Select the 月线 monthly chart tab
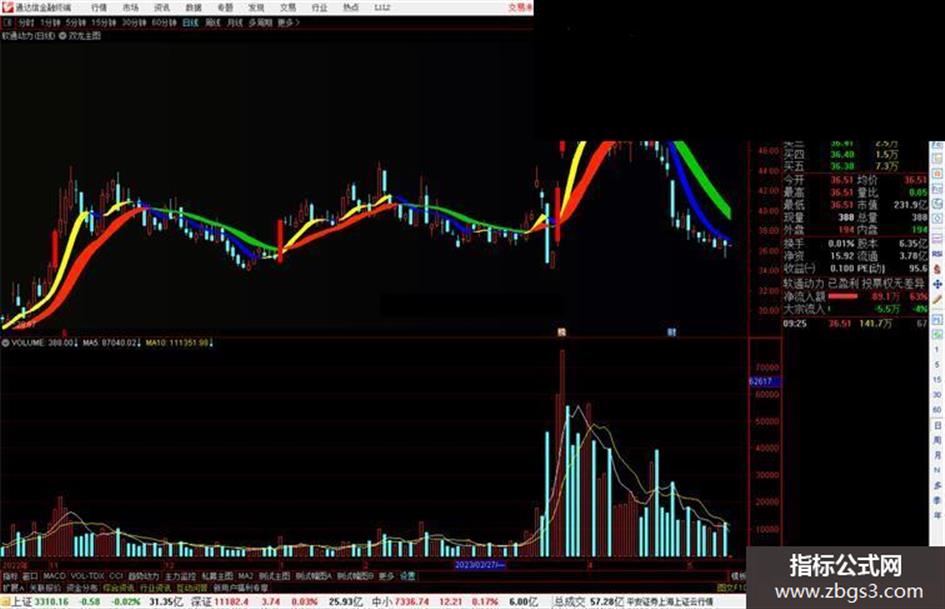Image resolution: width=945 pixels, height=609 pixels. click(x=234, y=22)
